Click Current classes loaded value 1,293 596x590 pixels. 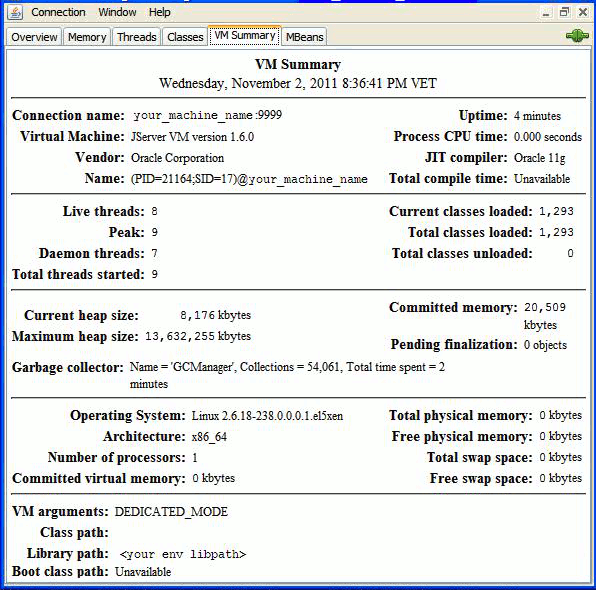(x=556, y=211)
